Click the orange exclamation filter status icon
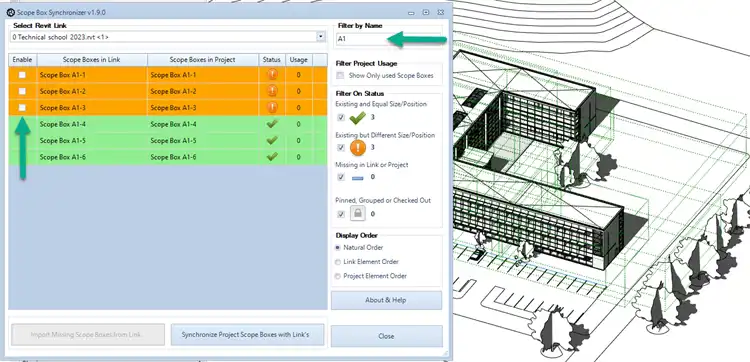This screenshot has height=362, width=750. (x=357, y=147)
